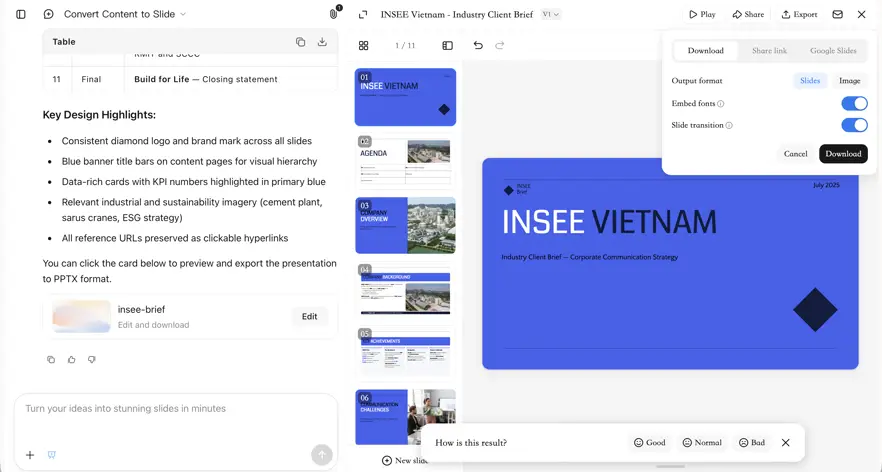This screenshot has width=882, height=472.
Task: Undo the last edit
Action: pos(478,46)
